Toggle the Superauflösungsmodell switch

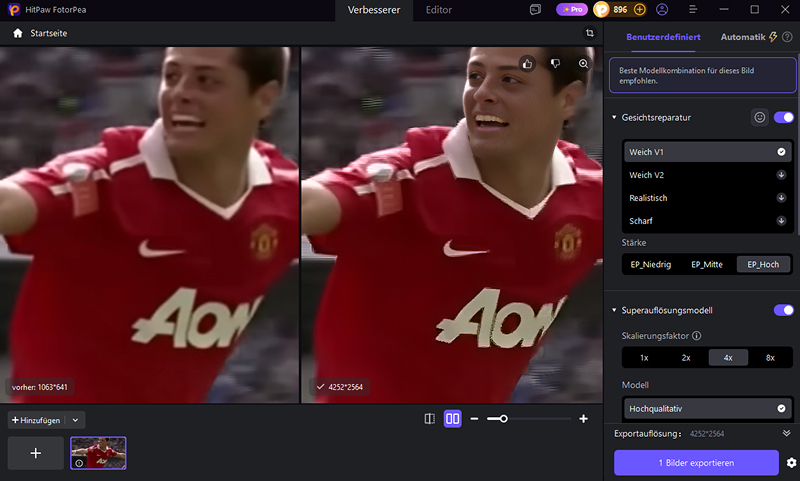784,310
